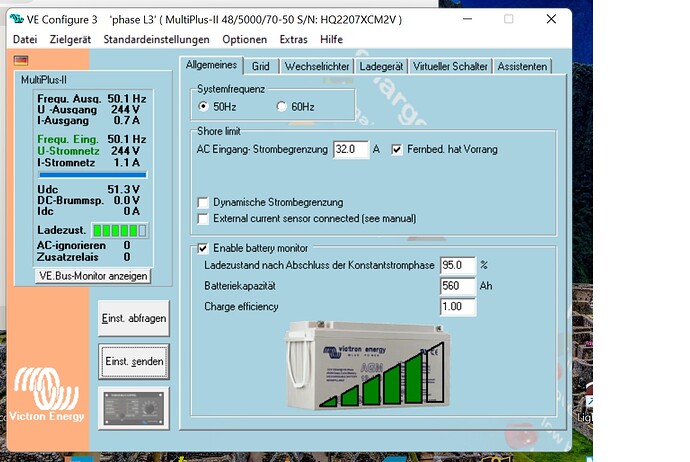This screenshot has height=462, width=690.
Task: Click the I-Stromnetz 1.1 A reading
Action: [88, 162]
